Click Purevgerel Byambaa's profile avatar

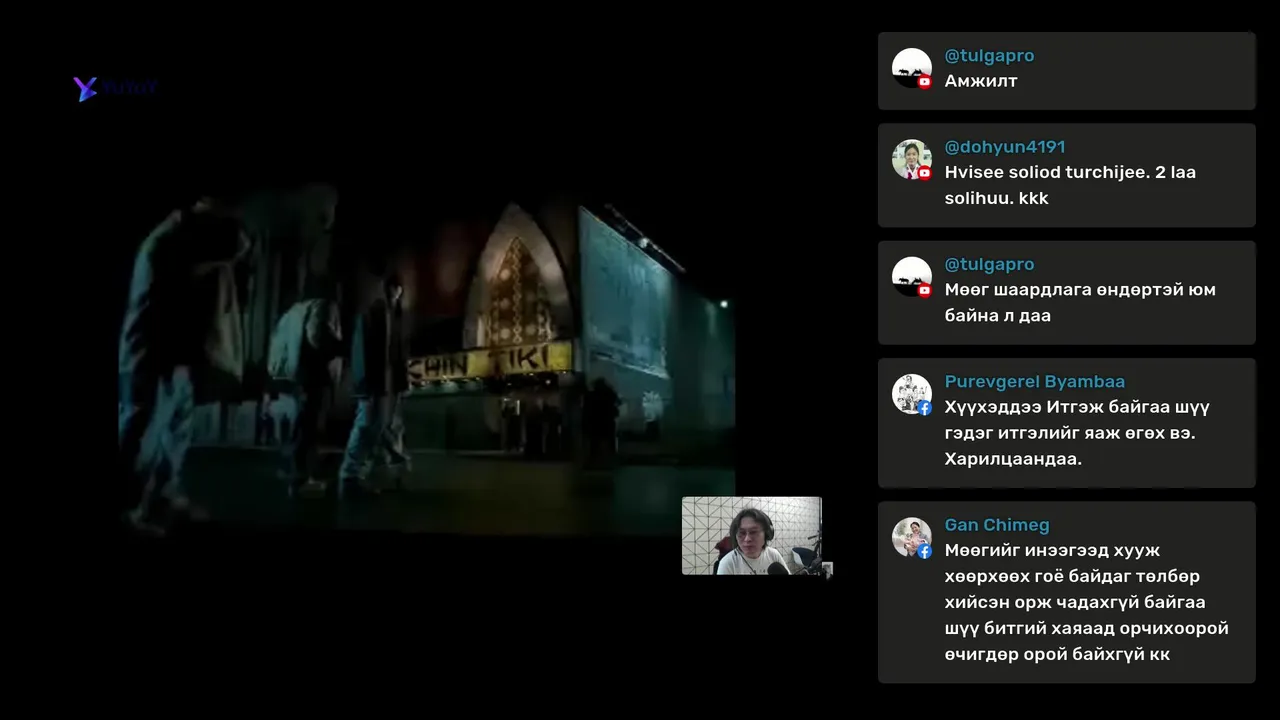[x=912, y=394]
